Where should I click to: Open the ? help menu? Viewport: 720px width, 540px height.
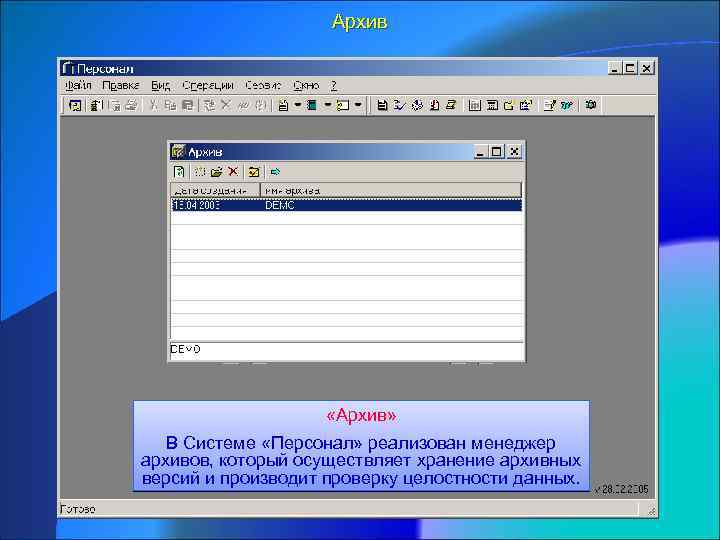click(x=334, y=86)
